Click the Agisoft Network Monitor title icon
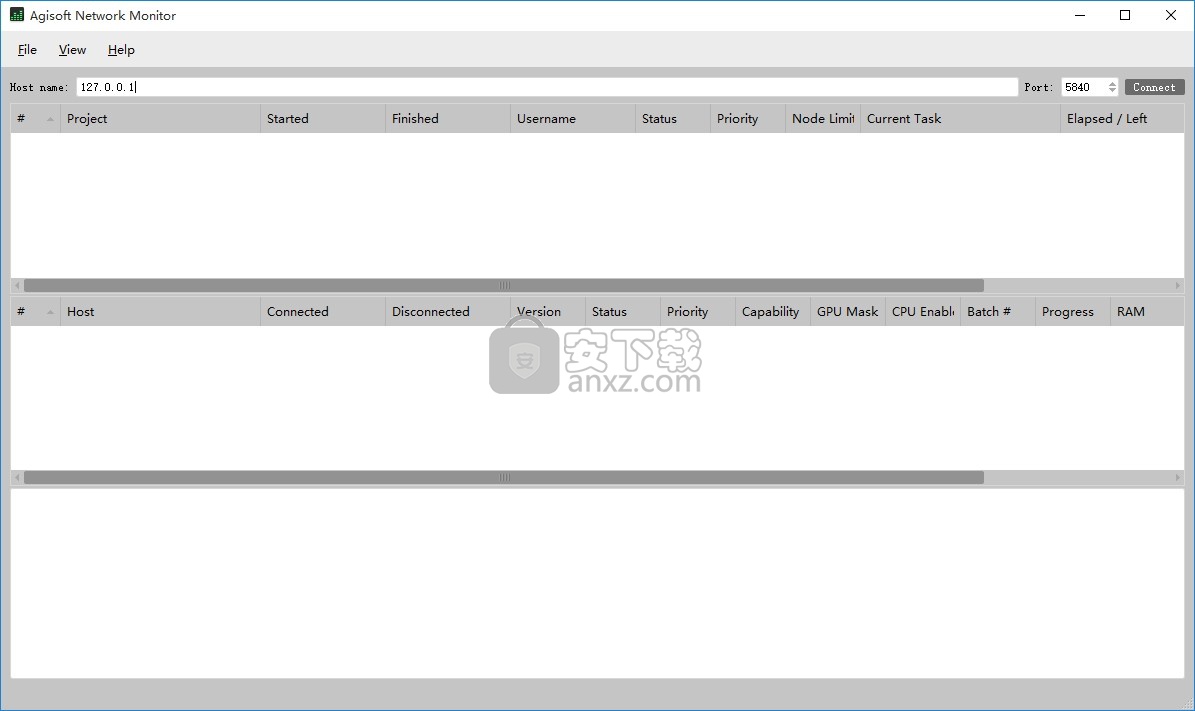Viewport: 1195px width, 711px height. coord(17,15)
